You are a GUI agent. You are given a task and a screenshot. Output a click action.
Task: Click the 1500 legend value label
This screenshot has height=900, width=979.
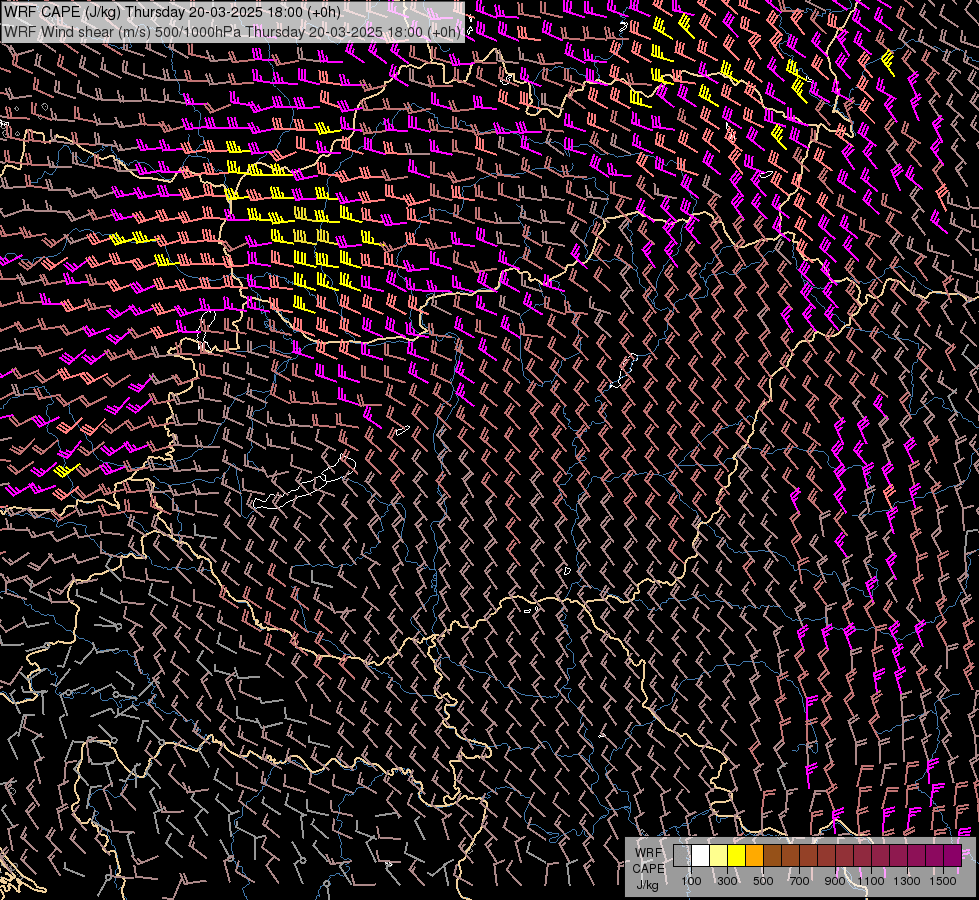click(x=943, y=881)
